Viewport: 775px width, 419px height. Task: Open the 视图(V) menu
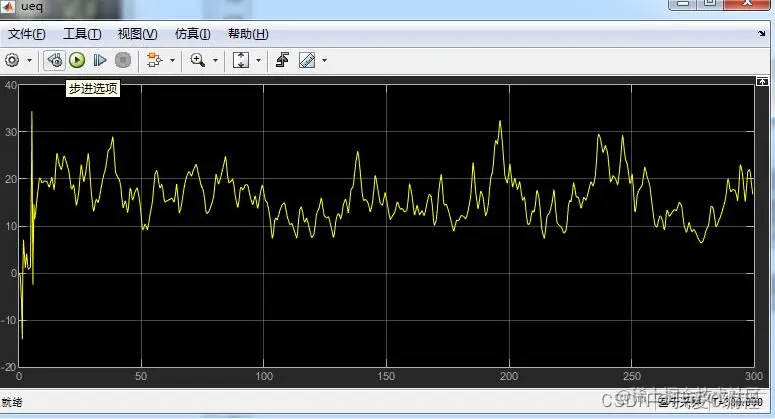[137, 34]
